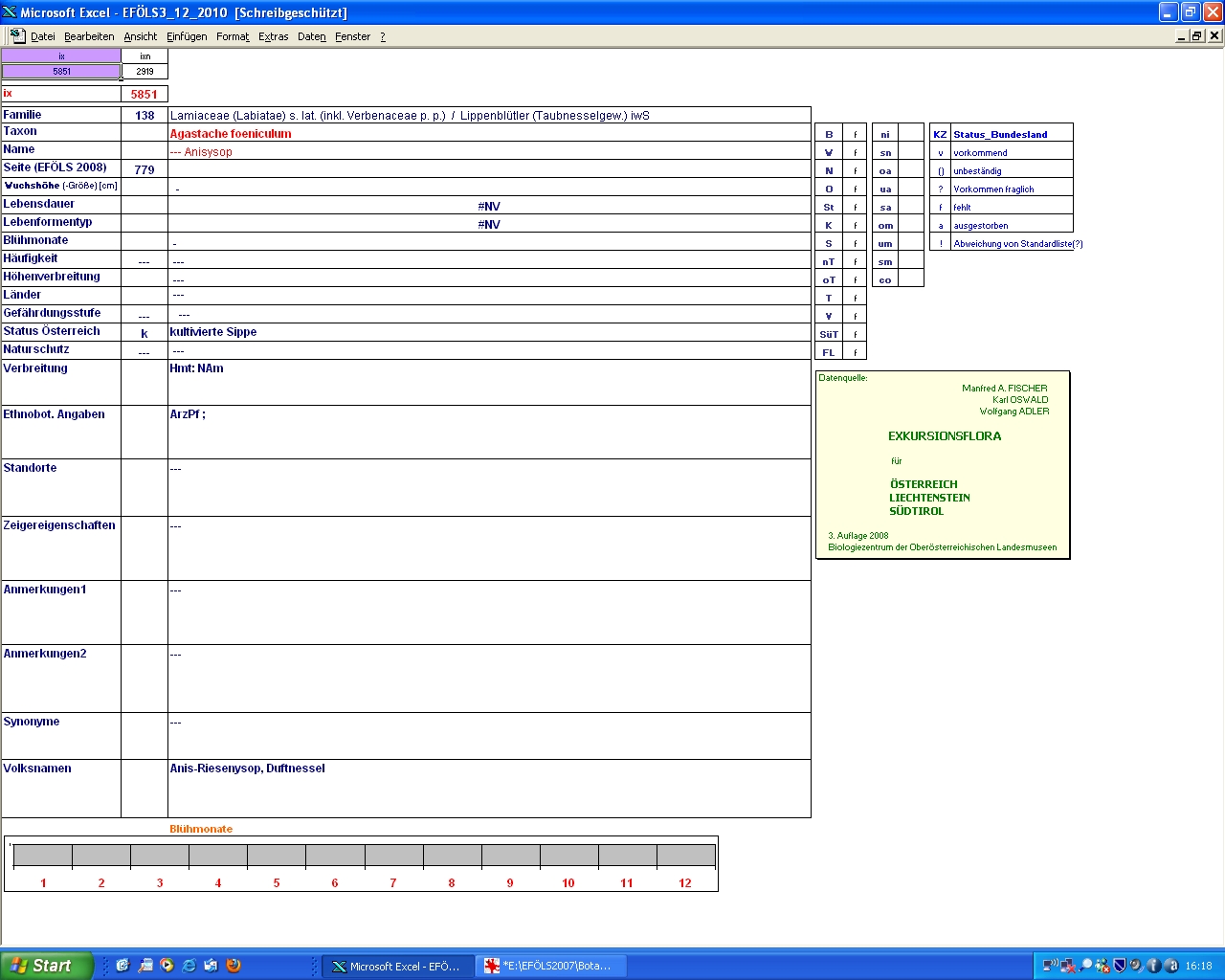Click the second quick launch icon beside Start

[145, 966]
